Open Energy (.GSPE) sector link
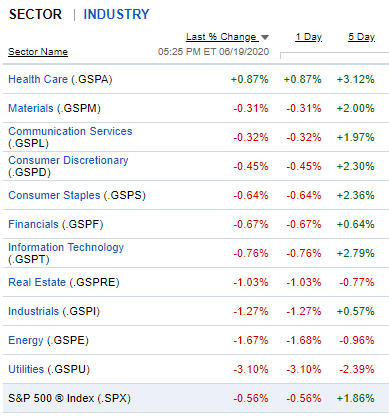This screenshot has height=416, width=389. coord(48,340)
